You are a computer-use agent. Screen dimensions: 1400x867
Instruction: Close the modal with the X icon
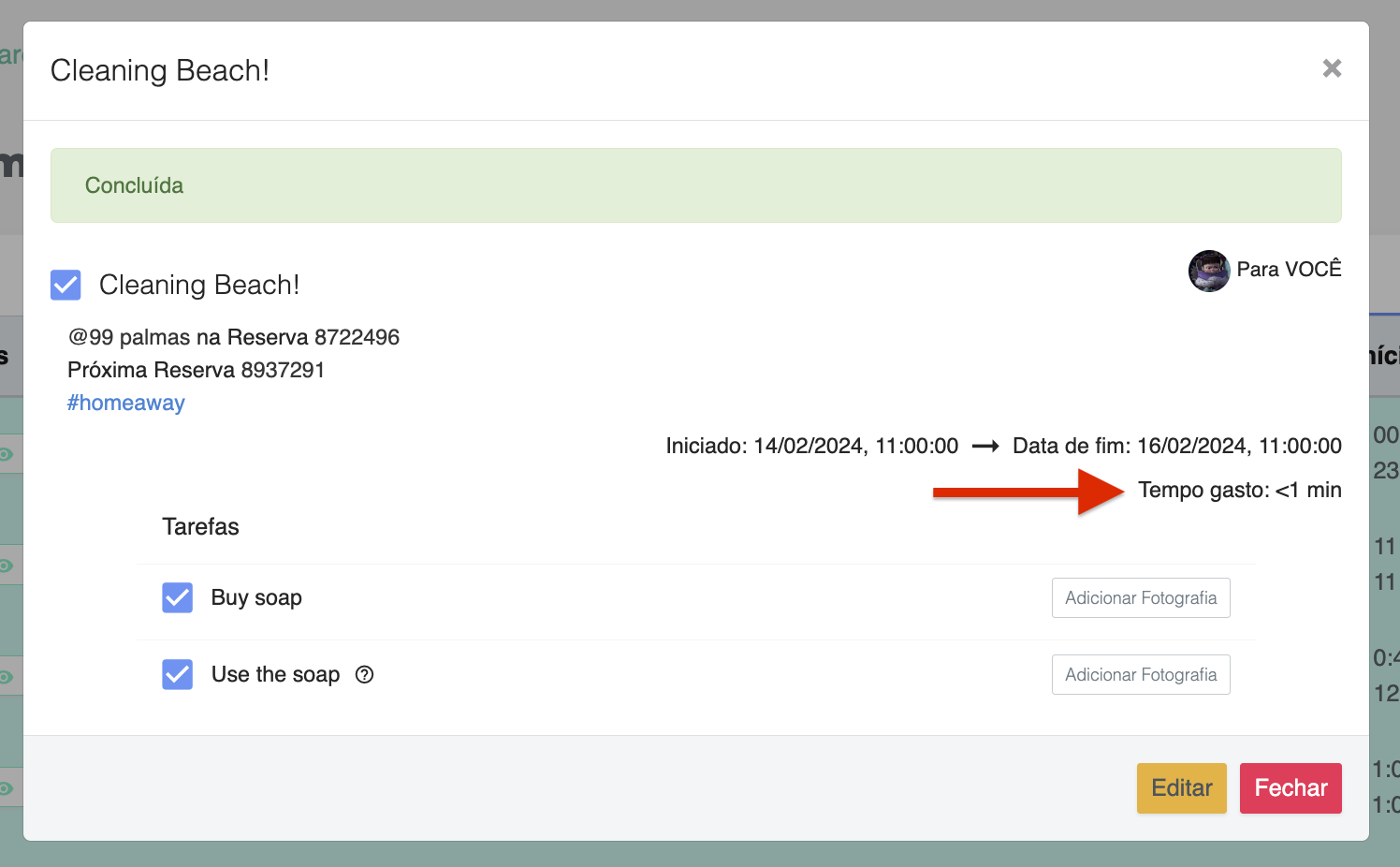point(1332,68)
